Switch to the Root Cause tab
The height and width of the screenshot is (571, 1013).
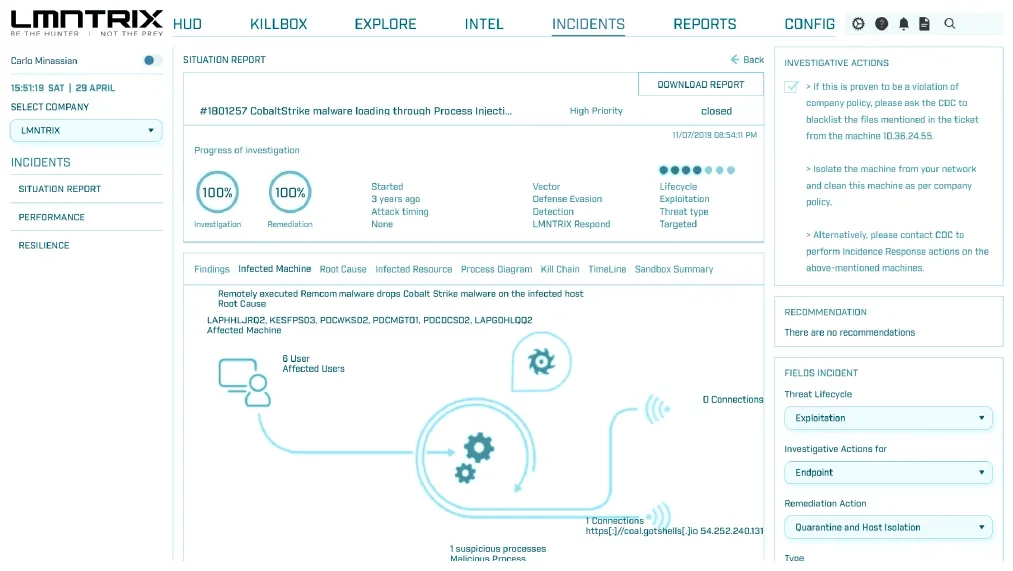[343, 269]
